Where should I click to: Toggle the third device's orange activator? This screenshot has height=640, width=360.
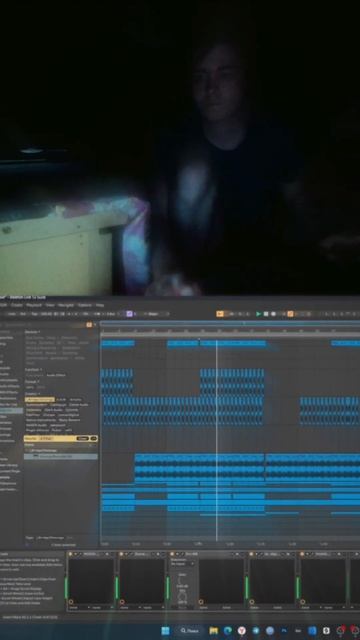point(172,554)
